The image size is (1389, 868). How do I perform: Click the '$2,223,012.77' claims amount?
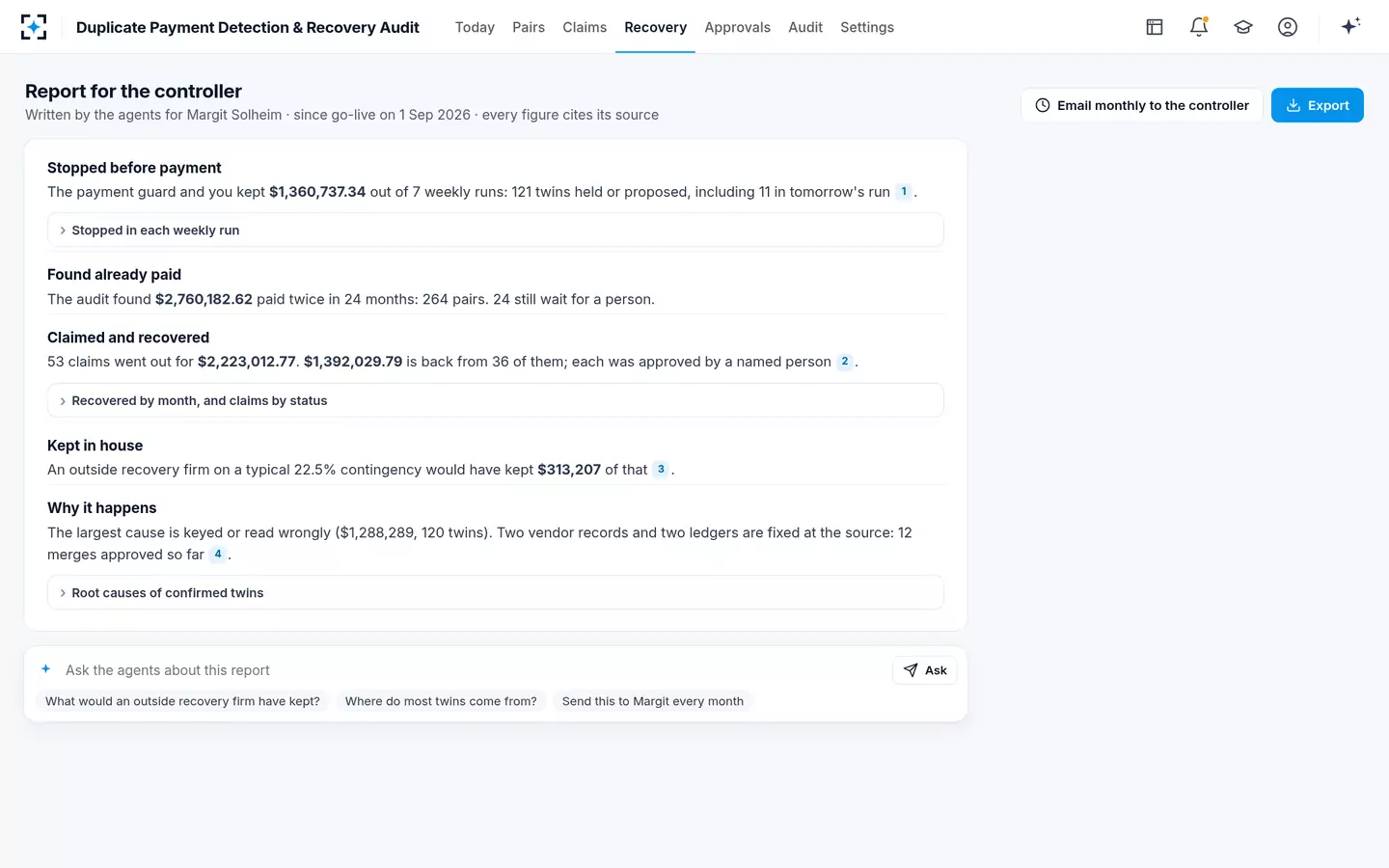247,362
